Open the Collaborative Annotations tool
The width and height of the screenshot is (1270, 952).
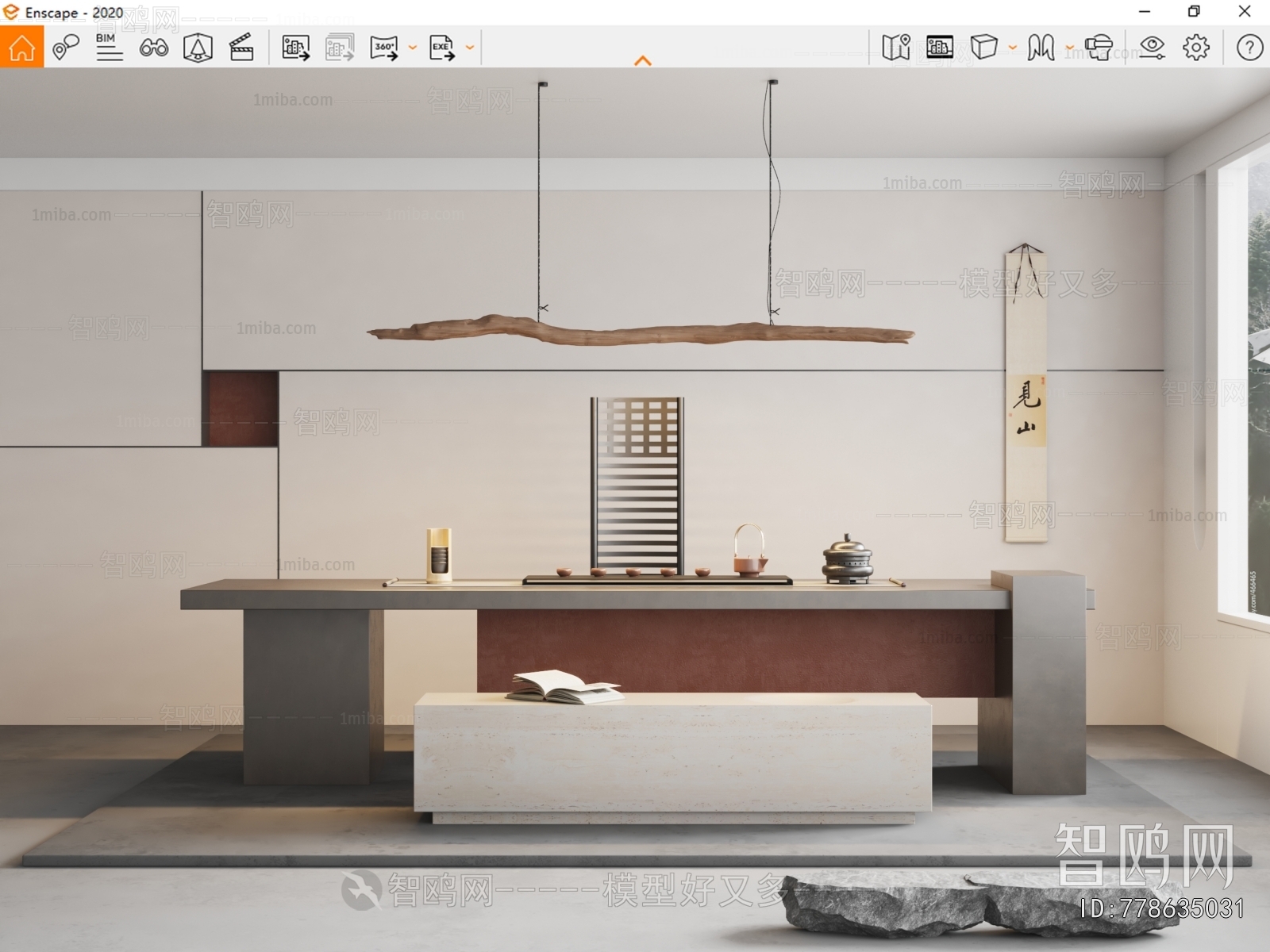click(65, 48)
